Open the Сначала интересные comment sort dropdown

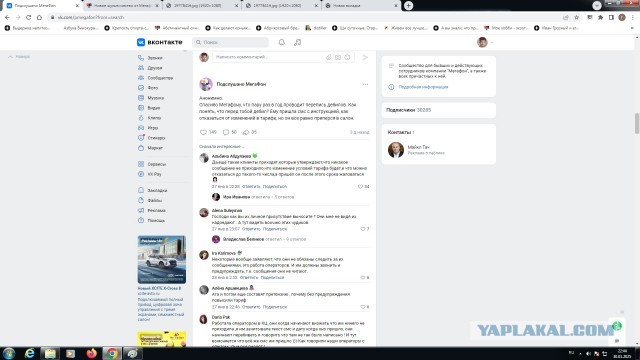pyautogui.click(x=222, y=146)
